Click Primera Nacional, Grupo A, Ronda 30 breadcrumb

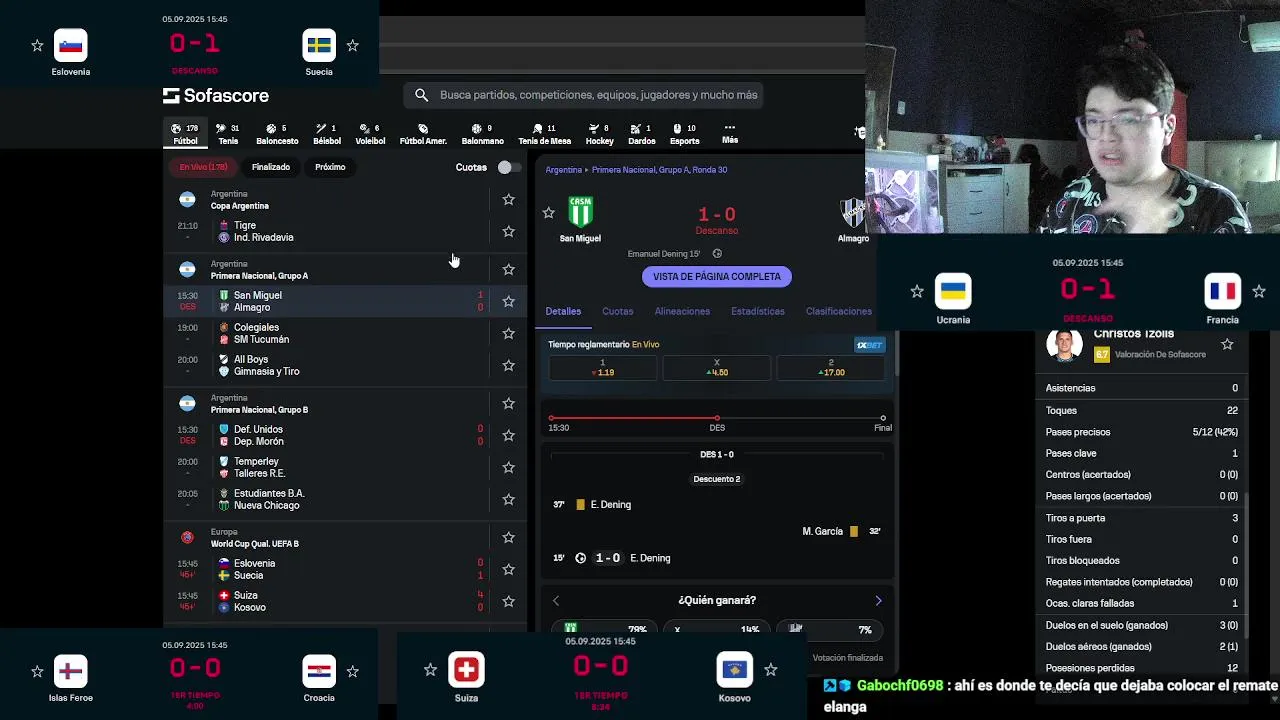click(659, 170)
